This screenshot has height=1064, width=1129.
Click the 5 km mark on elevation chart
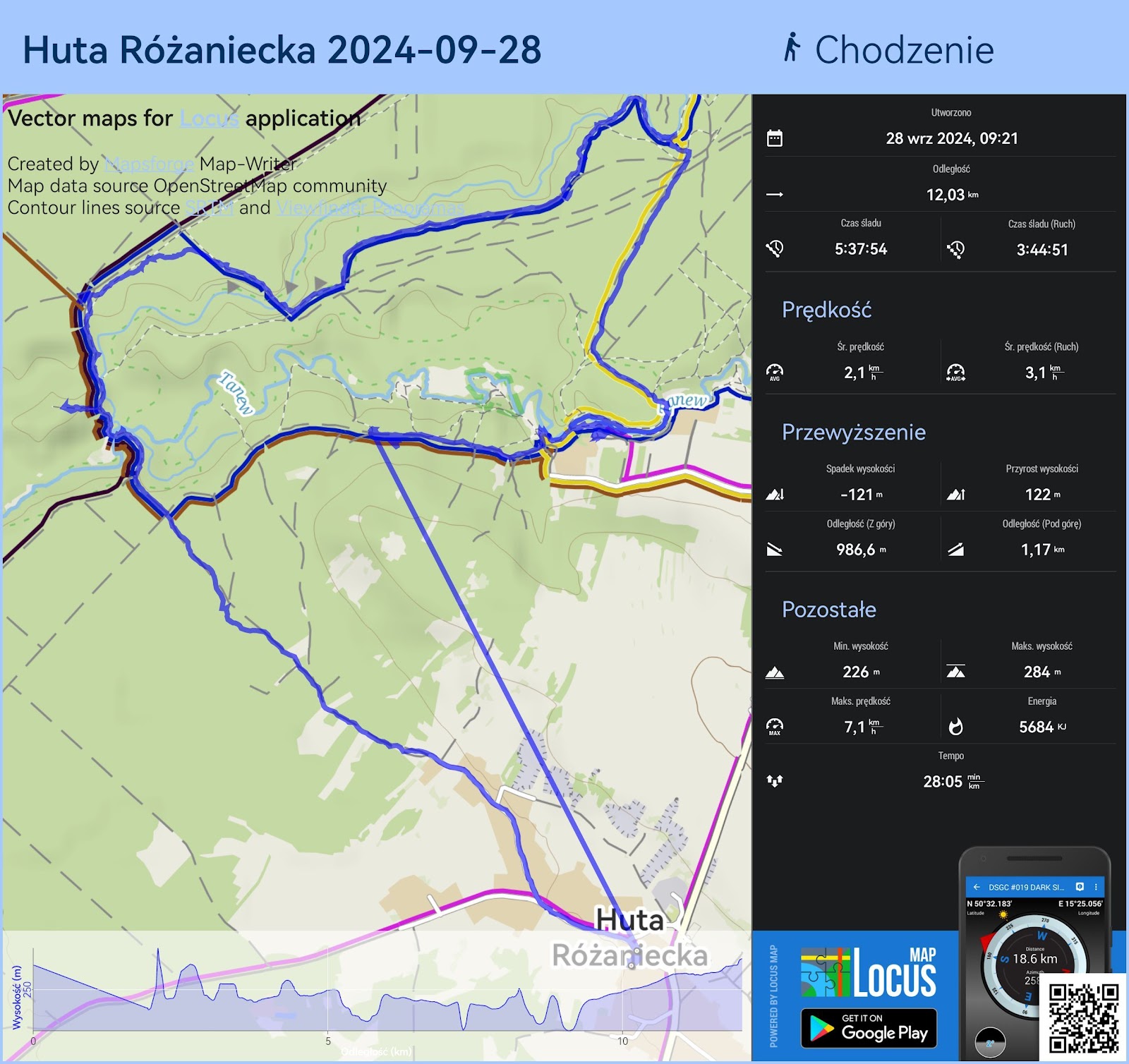point(328,1041)
